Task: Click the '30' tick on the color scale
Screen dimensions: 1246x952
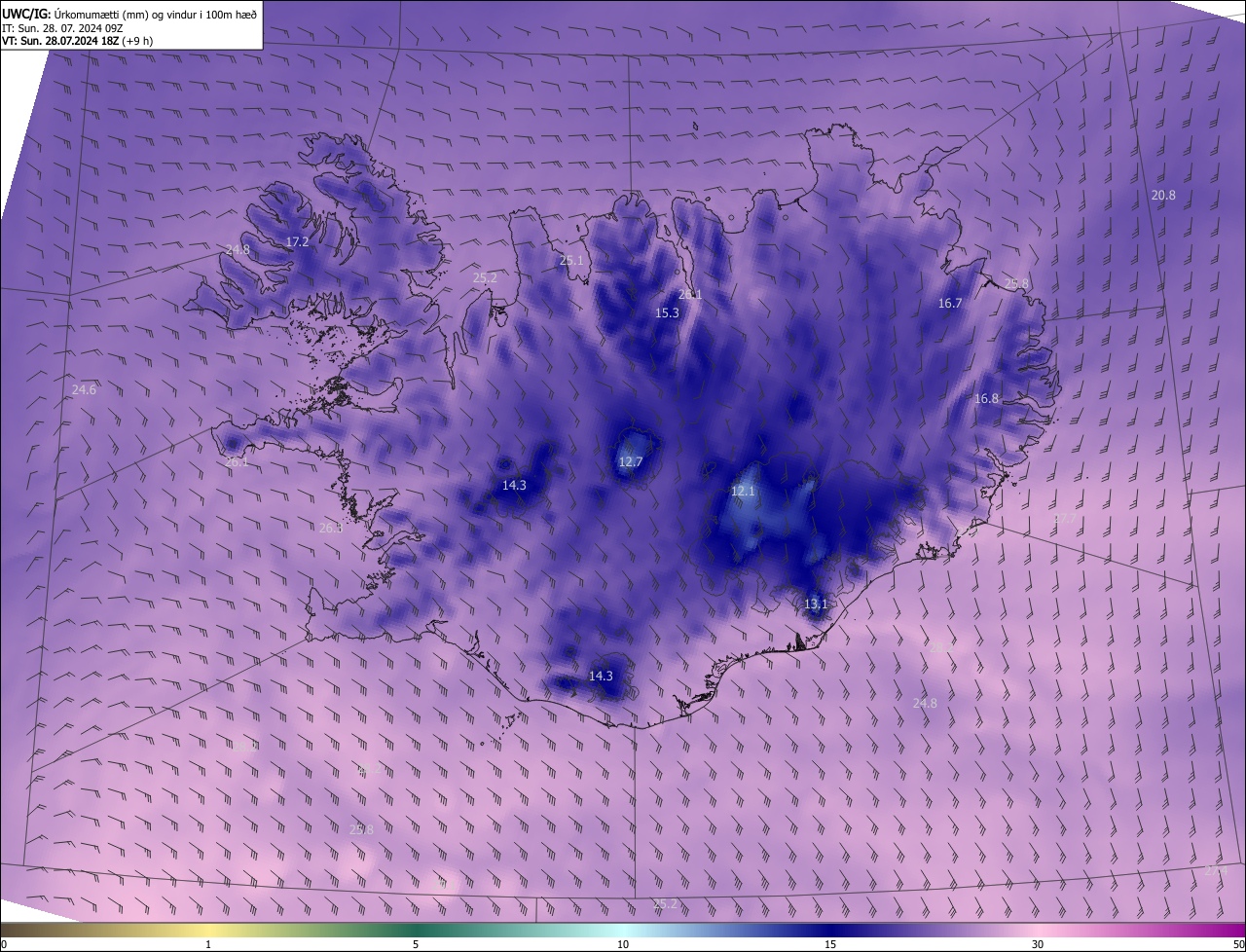Action: 1038,945
